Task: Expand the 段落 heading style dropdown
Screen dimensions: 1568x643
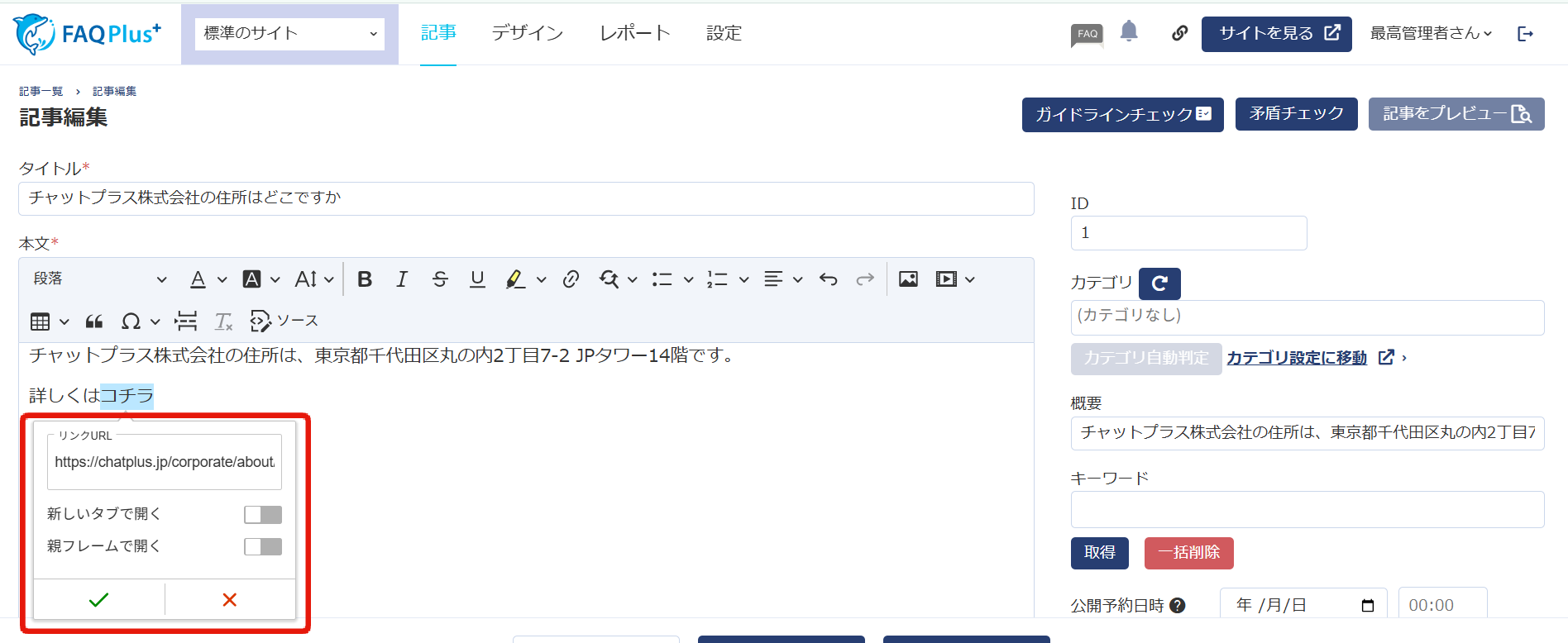Action: point(99,279)
